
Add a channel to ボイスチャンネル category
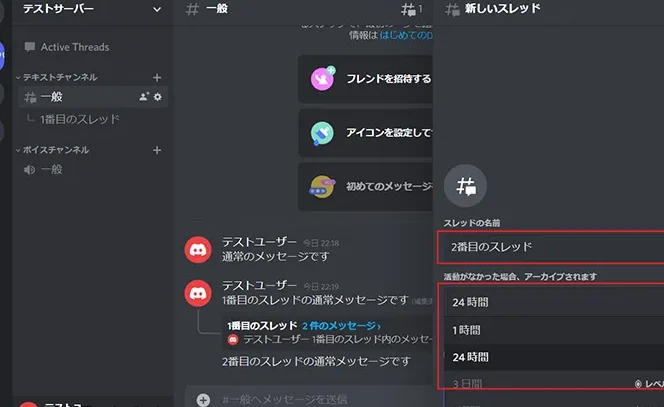pos(156,150)
